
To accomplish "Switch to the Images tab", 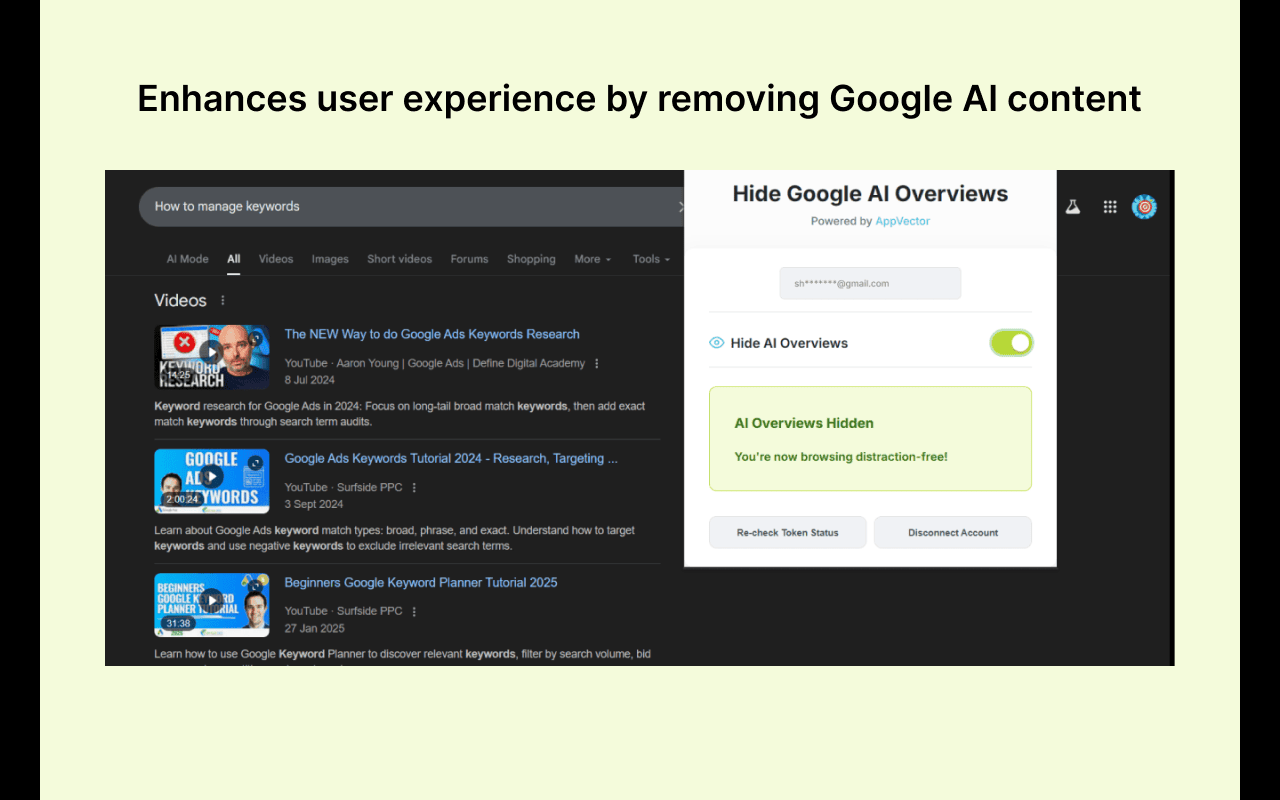I will [x=330, y=259].
